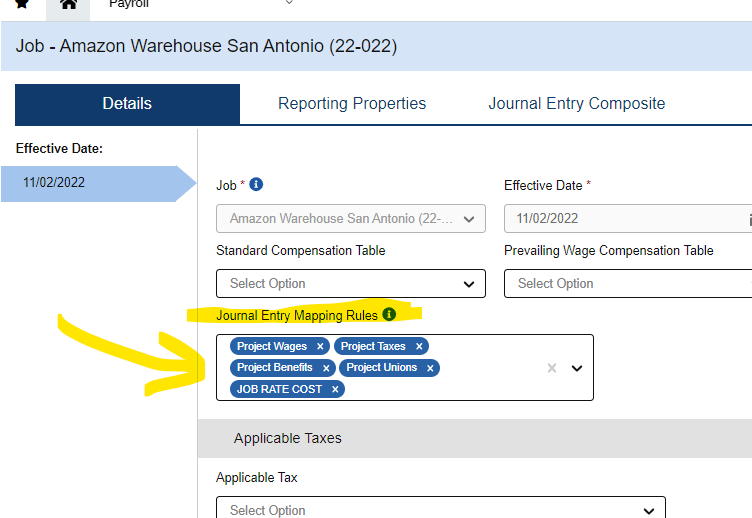Image resolution: width=752 pixels, height=518 pixels.
Task: Click the star favorites icon
Action: click(22, 4)
